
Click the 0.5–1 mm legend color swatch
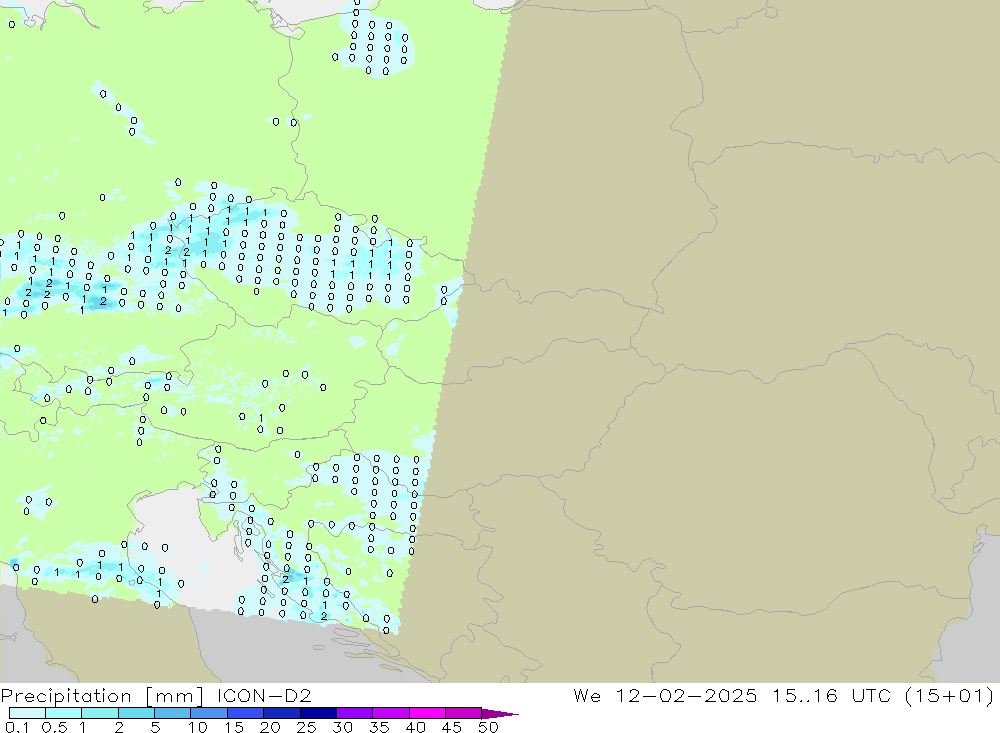point(64,713)
